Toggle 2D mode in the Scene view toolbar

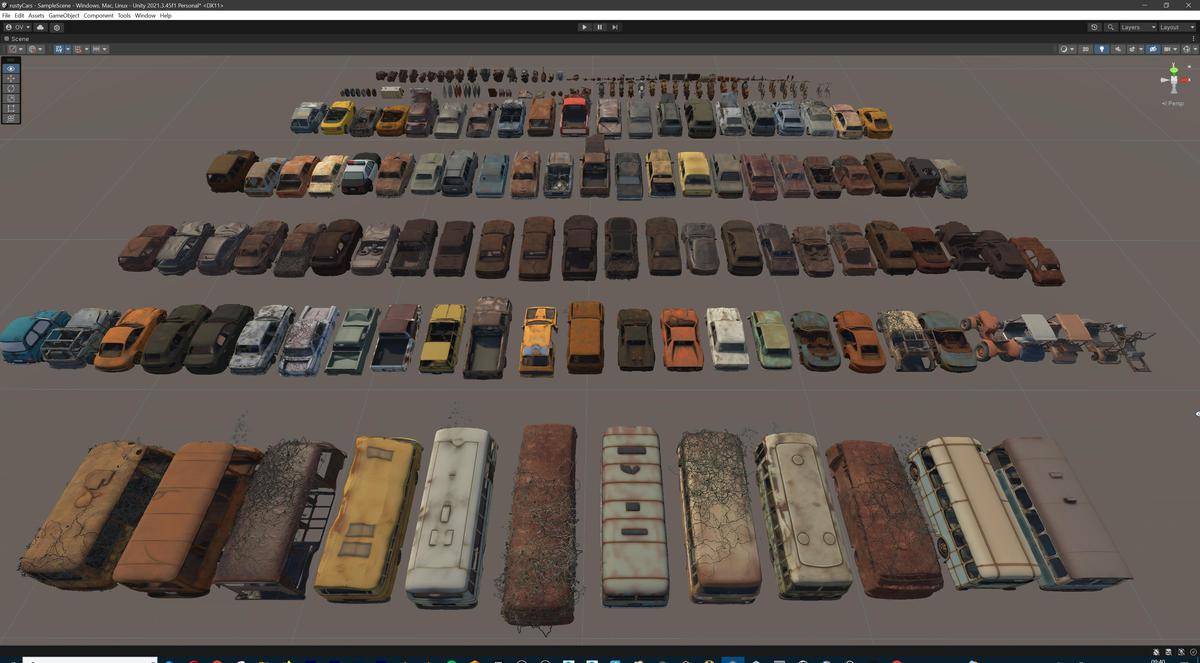(x=1086, y=49)
